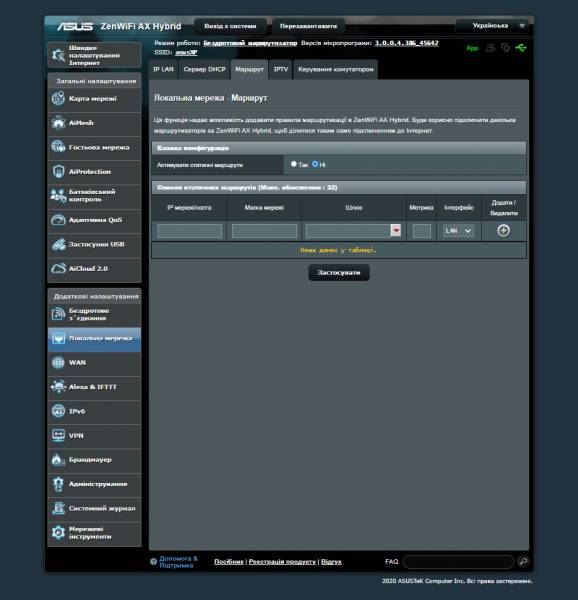Open the Посібник manual link
Viewport: 578px width, 600px height.
click(229, 562)
